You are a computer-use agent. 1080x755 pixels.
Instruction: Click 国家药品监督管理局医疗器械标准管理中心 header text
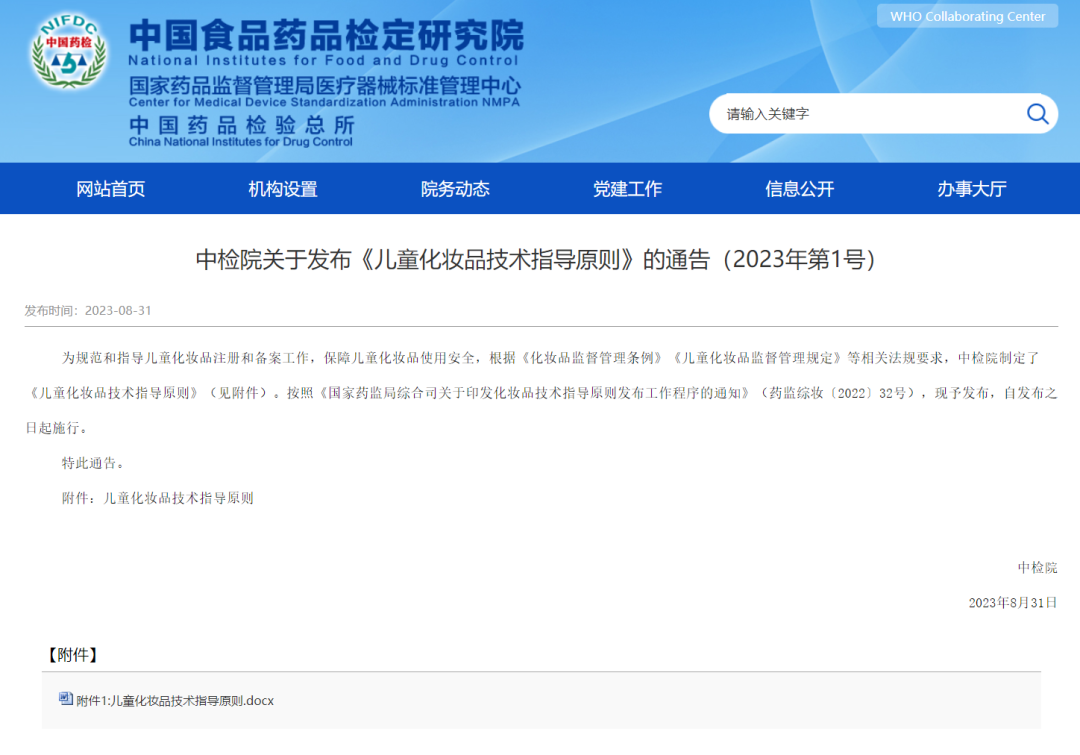point(324,86)
